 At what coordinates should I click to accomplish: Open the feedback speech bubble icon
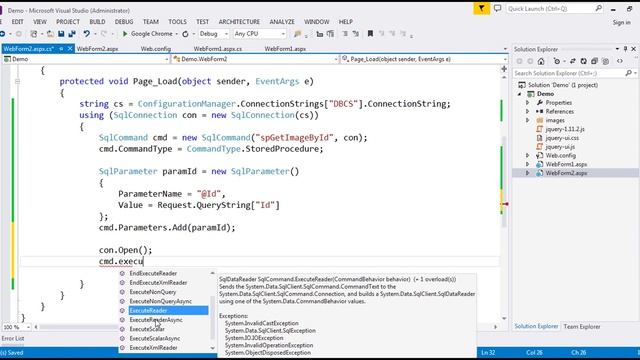[497, 8]
